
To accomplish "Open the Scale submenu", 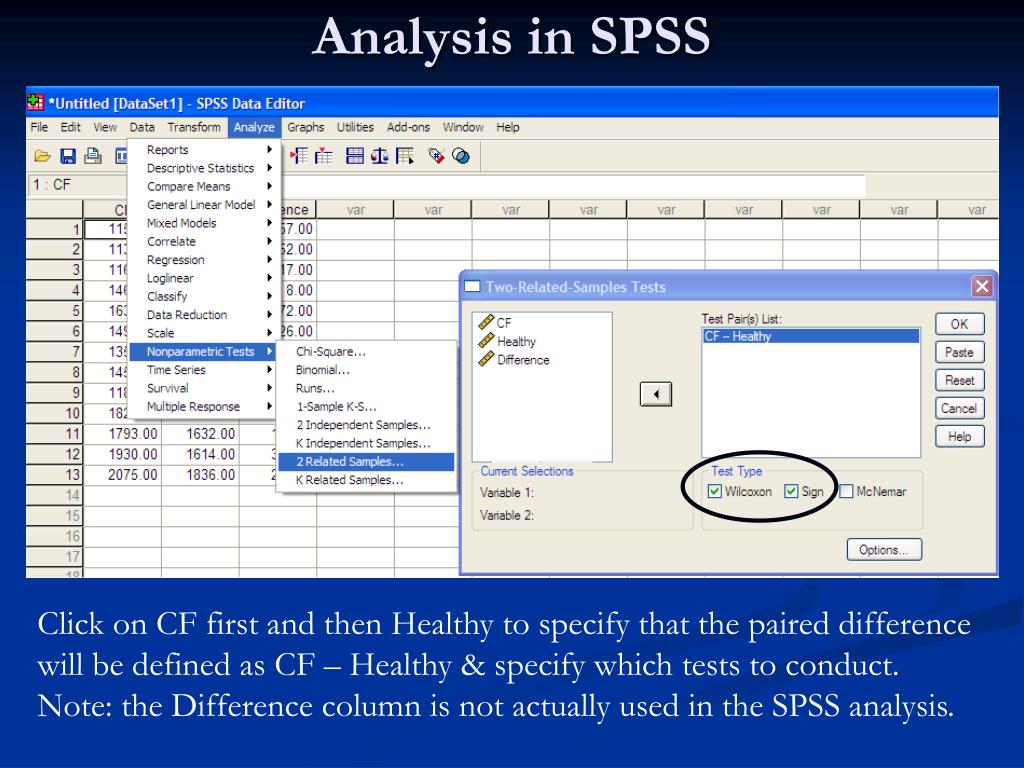I will (204, 332).
